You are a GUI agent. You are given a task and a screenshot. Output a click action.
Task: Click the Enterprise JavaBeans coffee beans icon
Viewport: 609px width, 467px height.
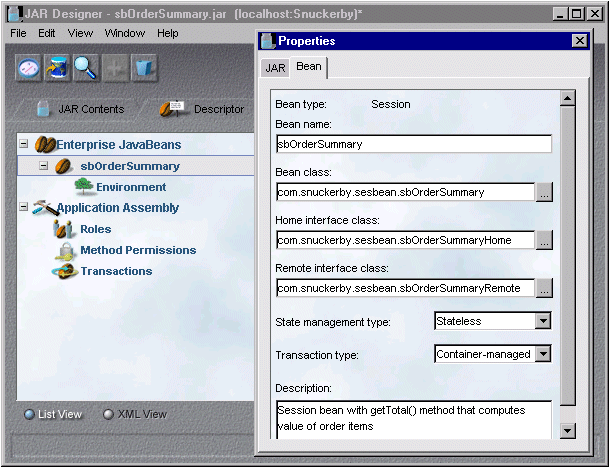coord(45,145)
